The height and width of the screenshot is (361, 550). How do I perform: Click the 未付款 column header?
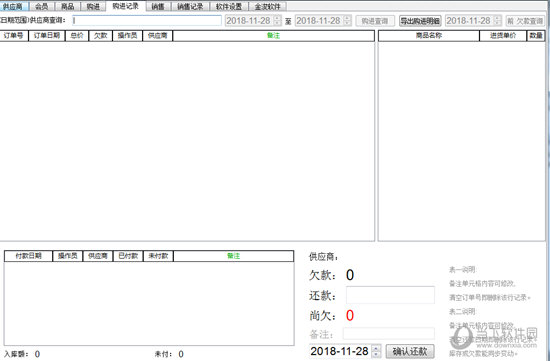coord(158,256)
